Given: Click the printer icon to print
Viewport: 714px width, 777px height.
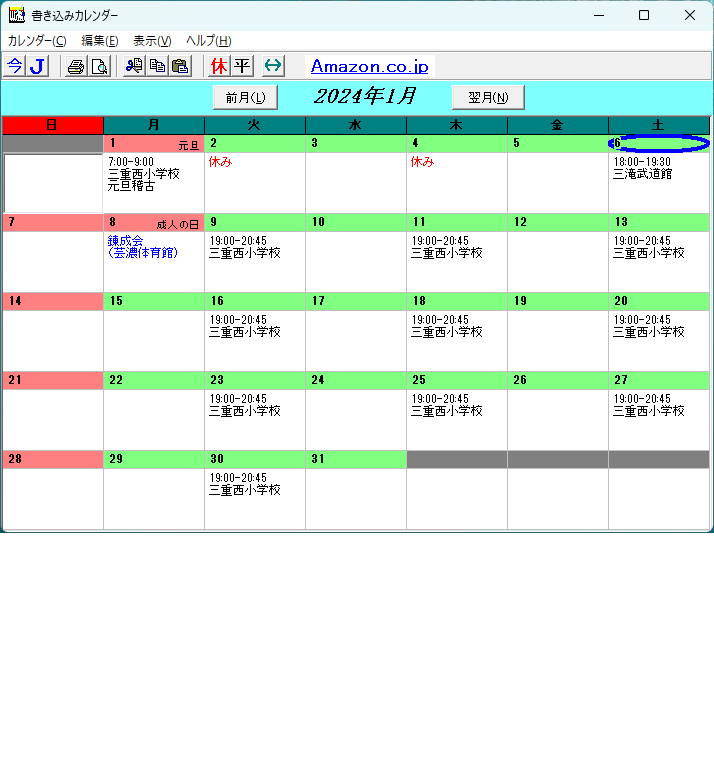Looking at the screenshot, I should coord(76,67).
